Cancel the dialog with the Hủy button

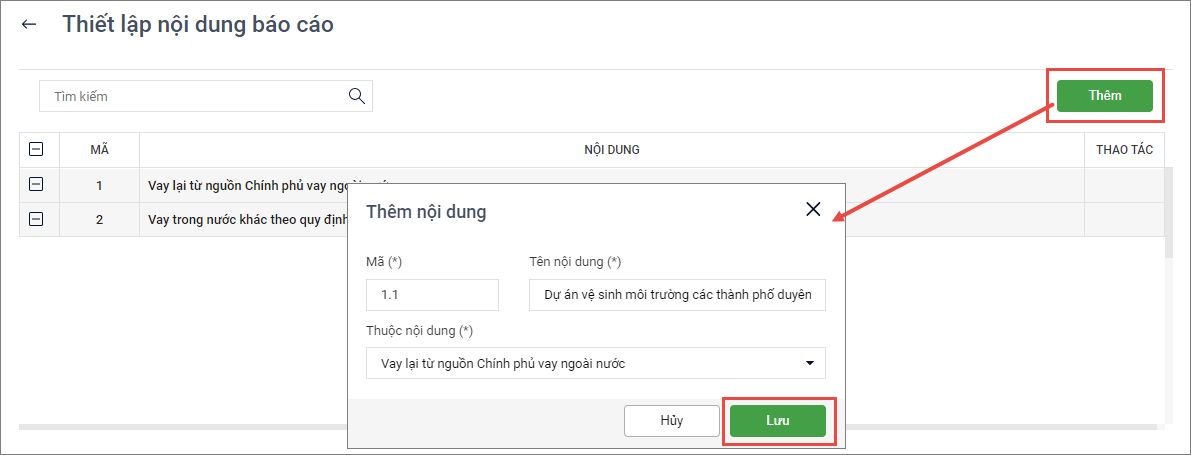coord(671,421)
